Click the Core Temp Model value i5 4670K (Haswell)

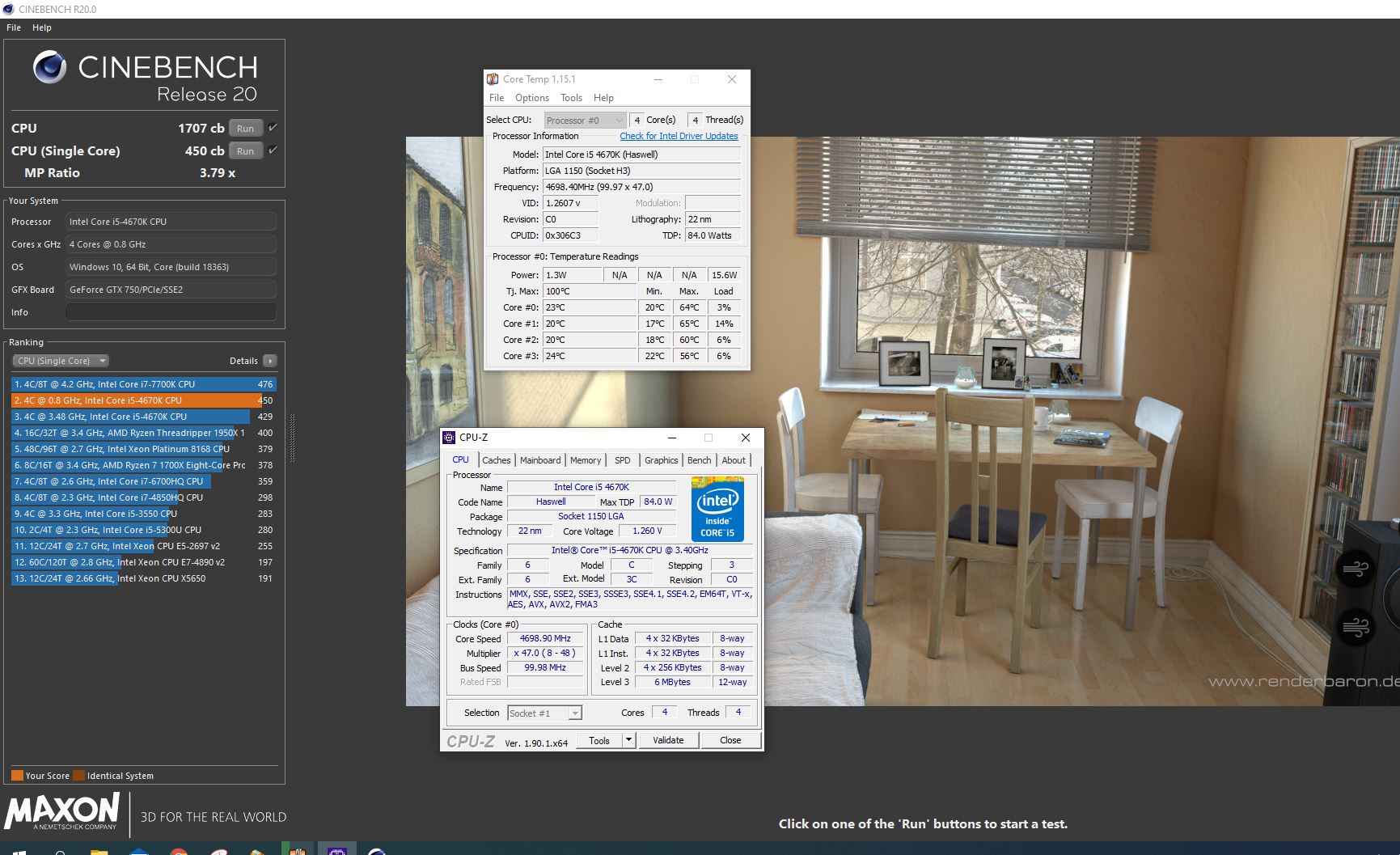click(x=641, y=154)
